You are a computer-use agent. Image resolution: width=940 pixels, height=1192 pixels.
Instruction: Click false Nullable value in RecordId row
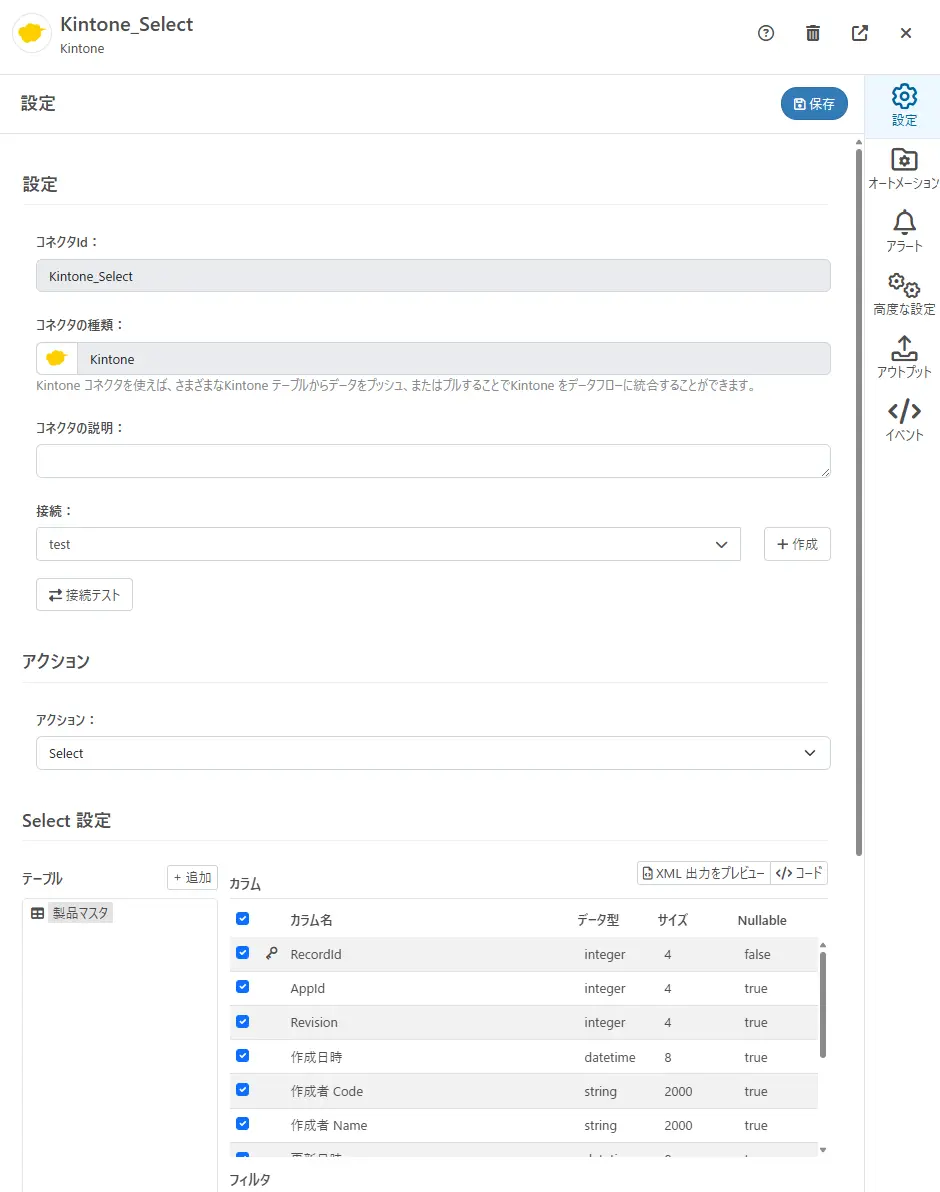tap(757, 954)
